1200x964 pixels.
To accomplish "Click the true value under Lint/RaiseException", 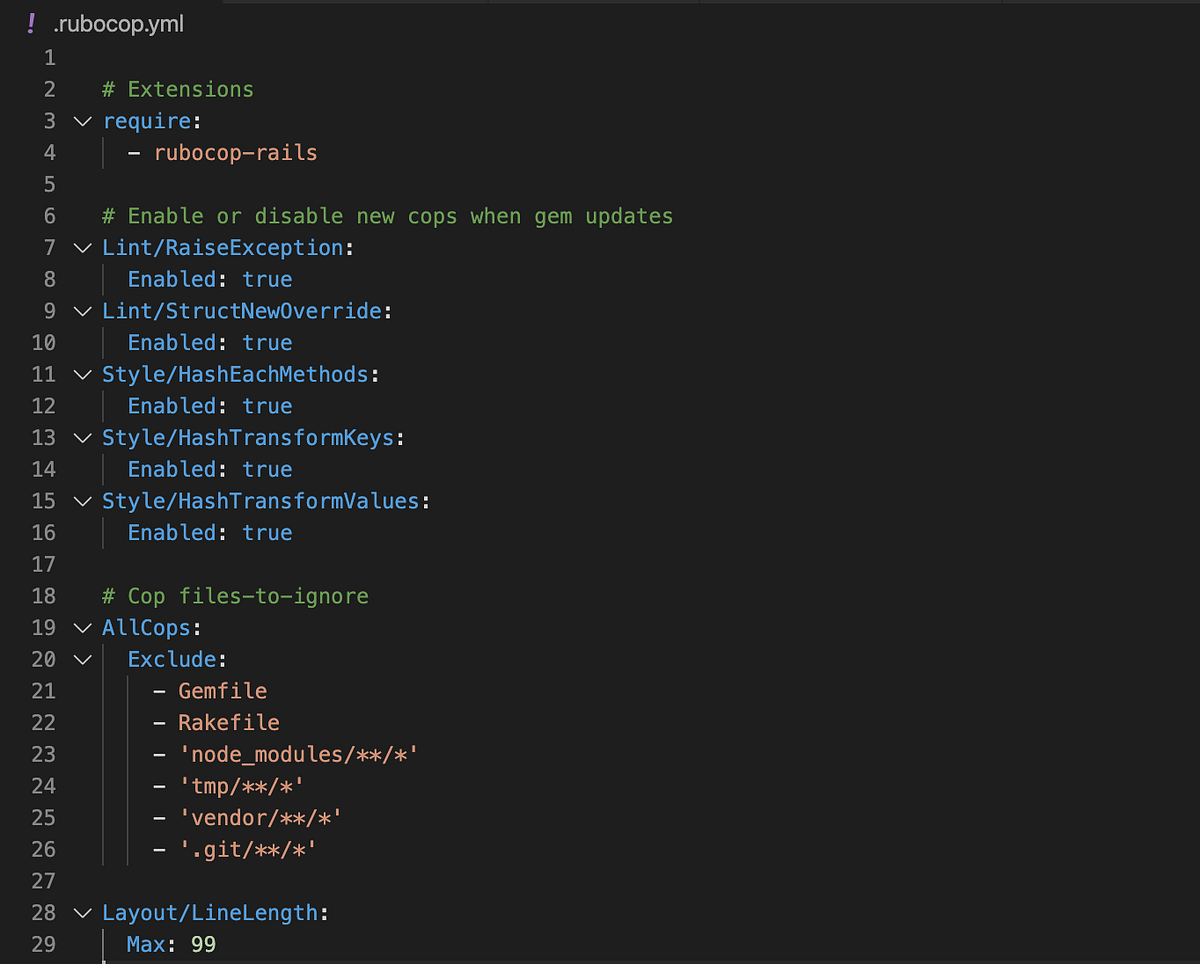I will (267, 279).
